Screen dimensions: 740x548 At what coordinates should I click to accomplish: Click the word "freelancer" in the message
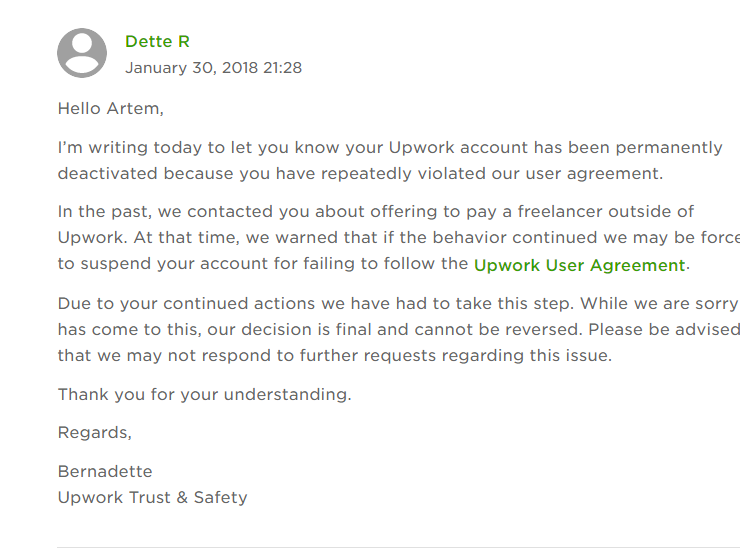coord(560,211)
